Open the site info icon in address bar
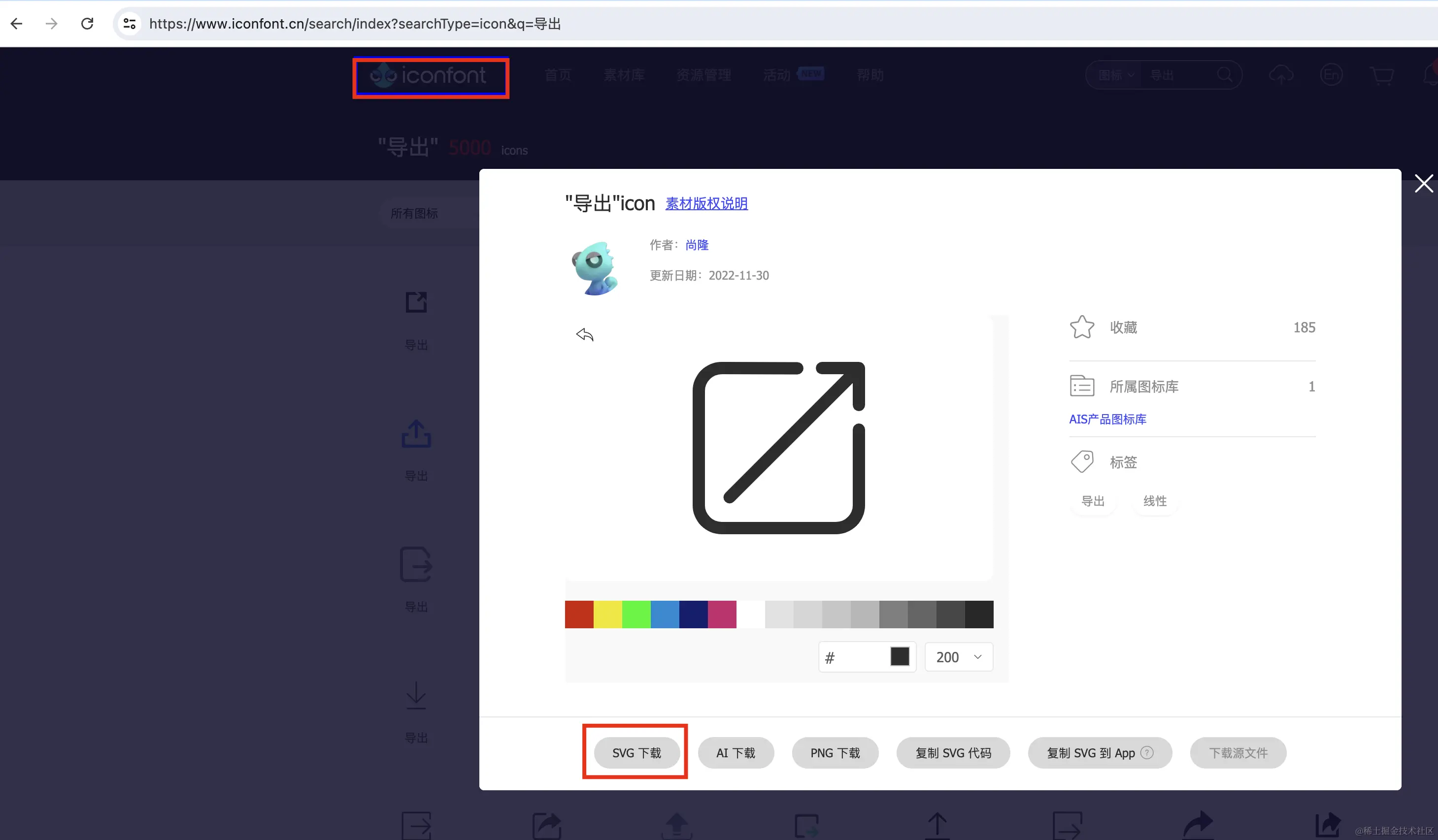Viewport: 1438px width, 840px height. click(130, 24)
